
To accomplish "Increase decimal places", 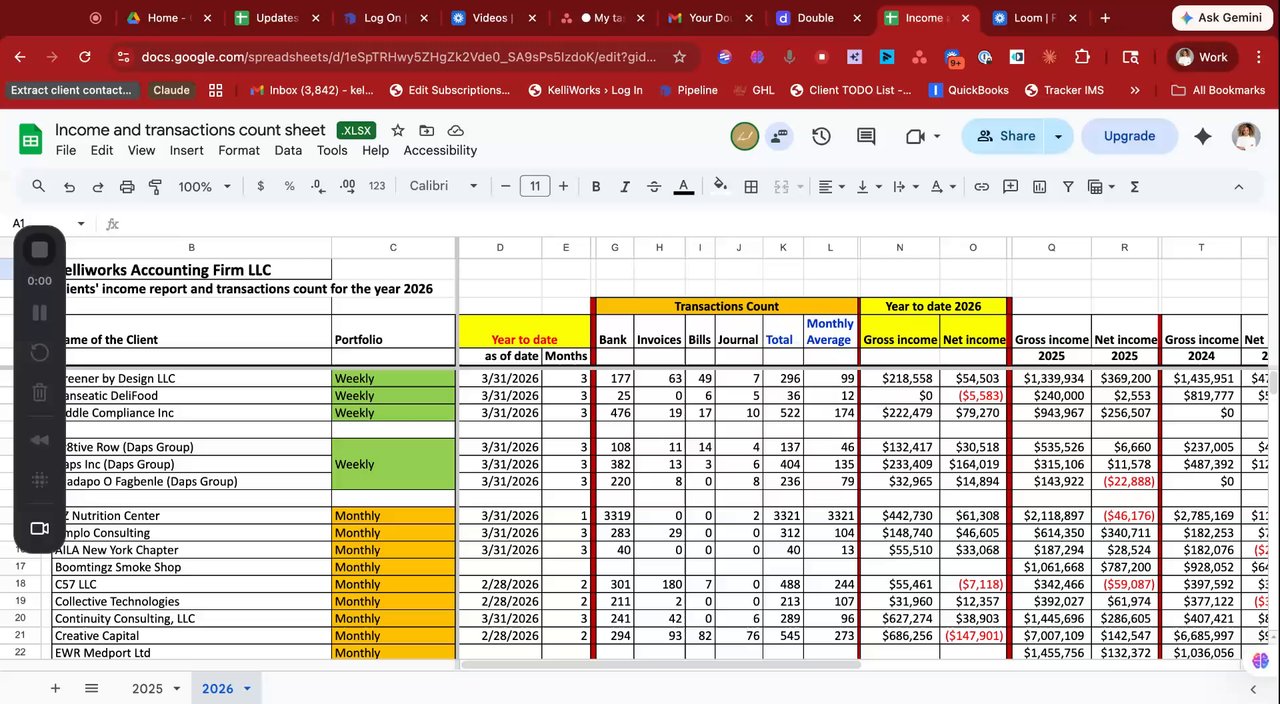I will (x=348, y=186).
